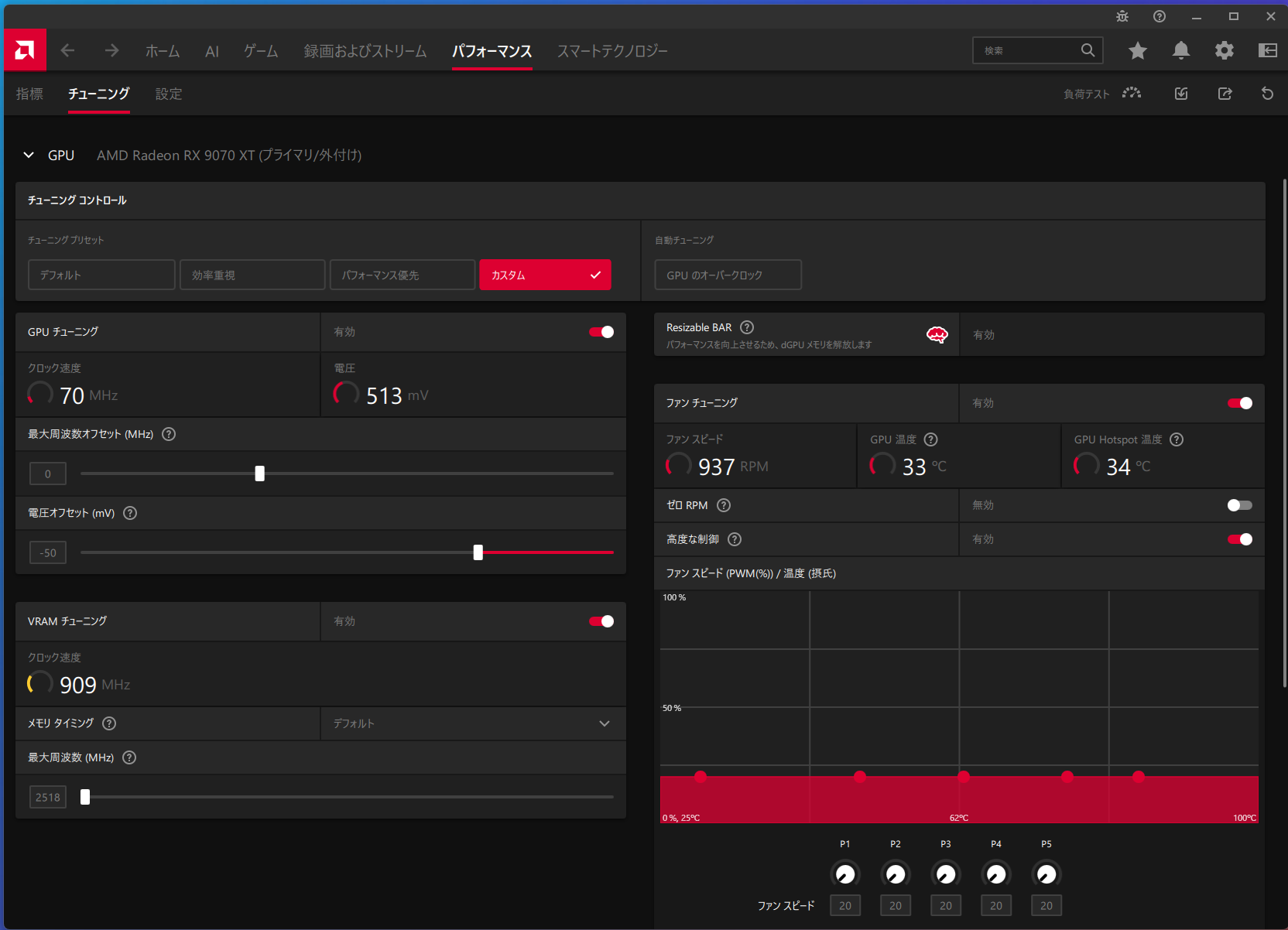Click the 負荷テスト stress test icon
1288x930 pixels.
[x=1132, y=94]
